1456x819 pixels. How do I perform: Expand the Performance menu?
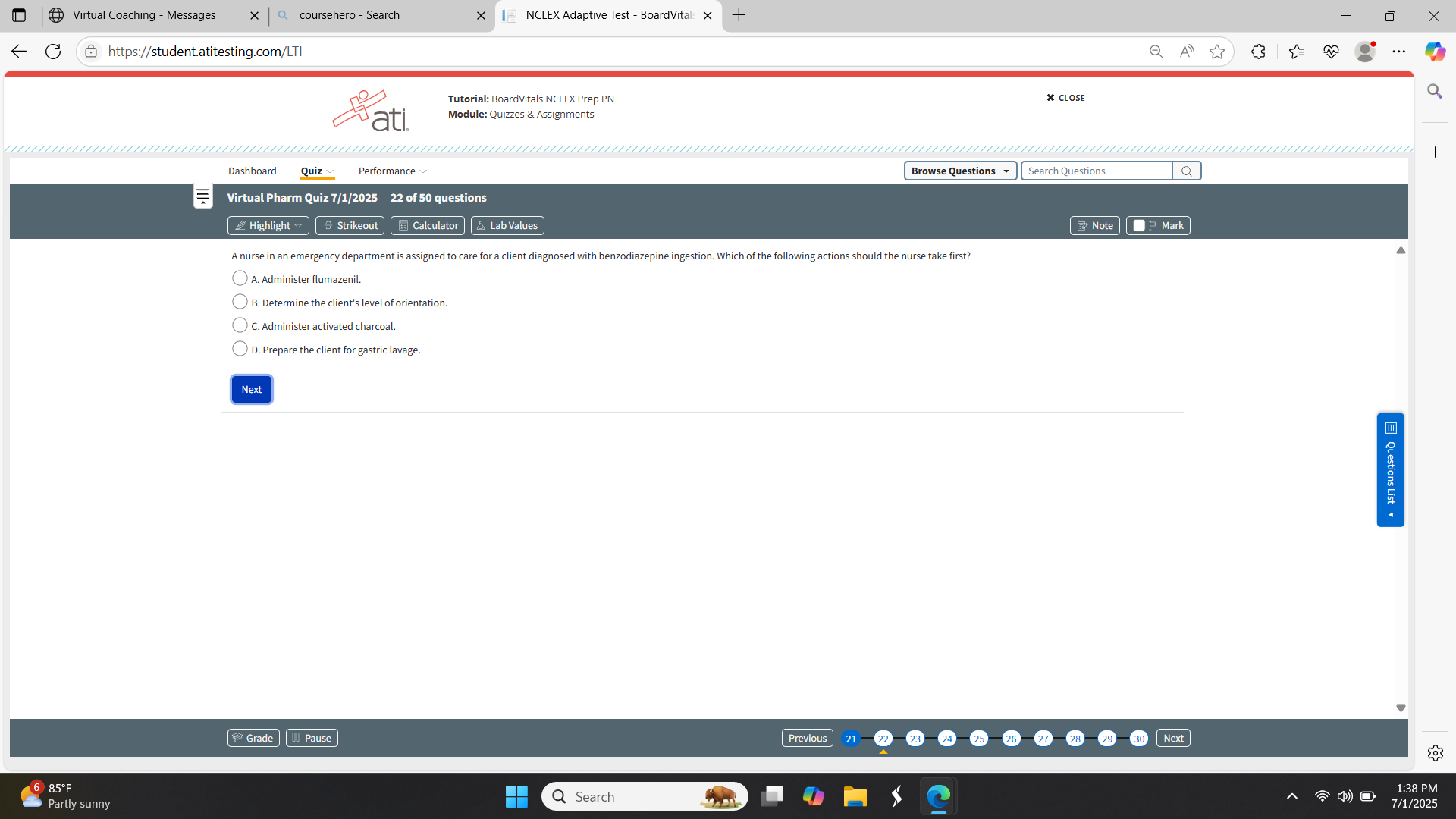pos(392,171)
